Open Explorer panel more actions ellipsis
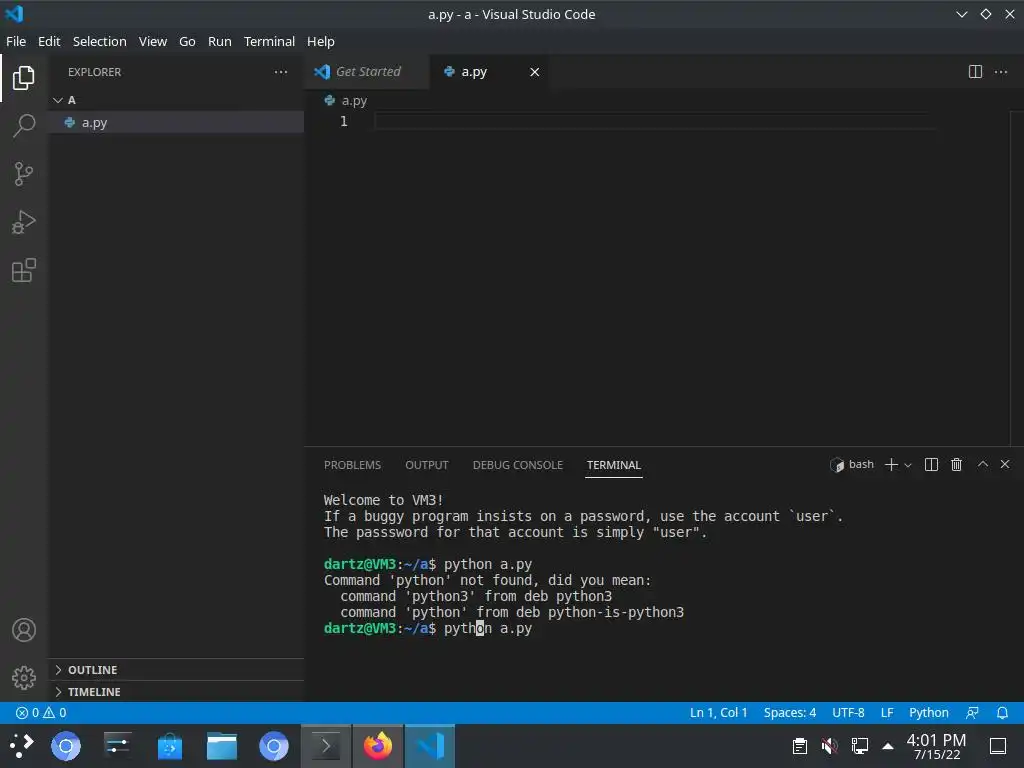Image resolution: width=1024 pixels, height=768 pixels. (281, 72)
